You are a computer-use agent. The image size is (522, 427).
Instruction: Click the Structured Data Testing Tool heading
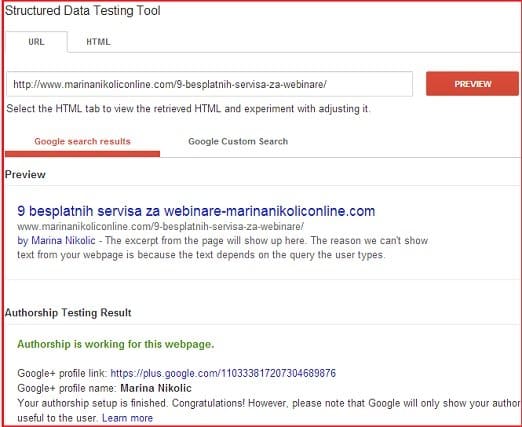point(83,11)
